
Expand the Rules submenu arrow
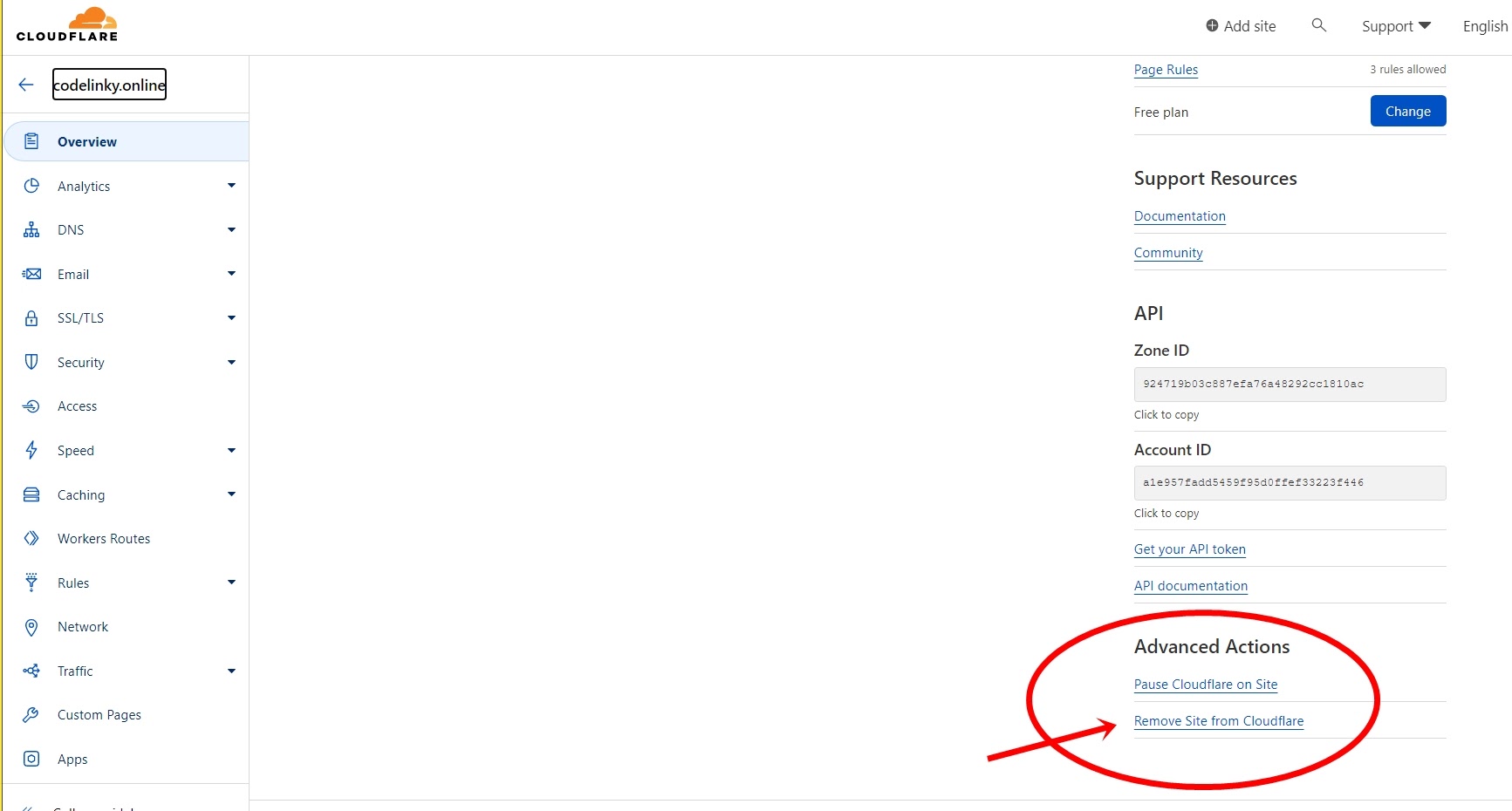tap(231, 583)
